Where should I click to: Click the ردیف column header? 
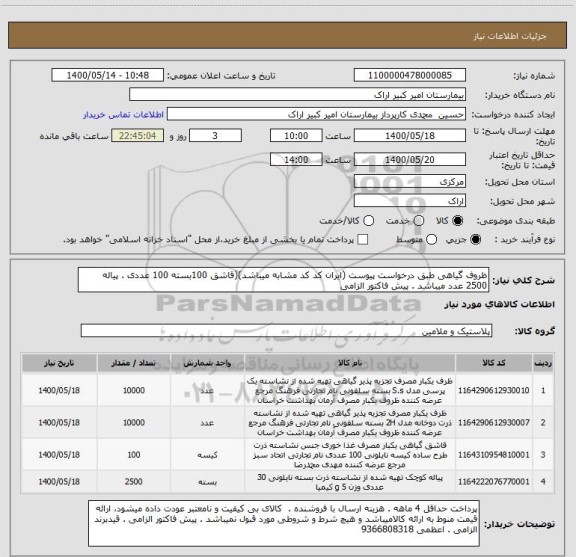point(543,363)
